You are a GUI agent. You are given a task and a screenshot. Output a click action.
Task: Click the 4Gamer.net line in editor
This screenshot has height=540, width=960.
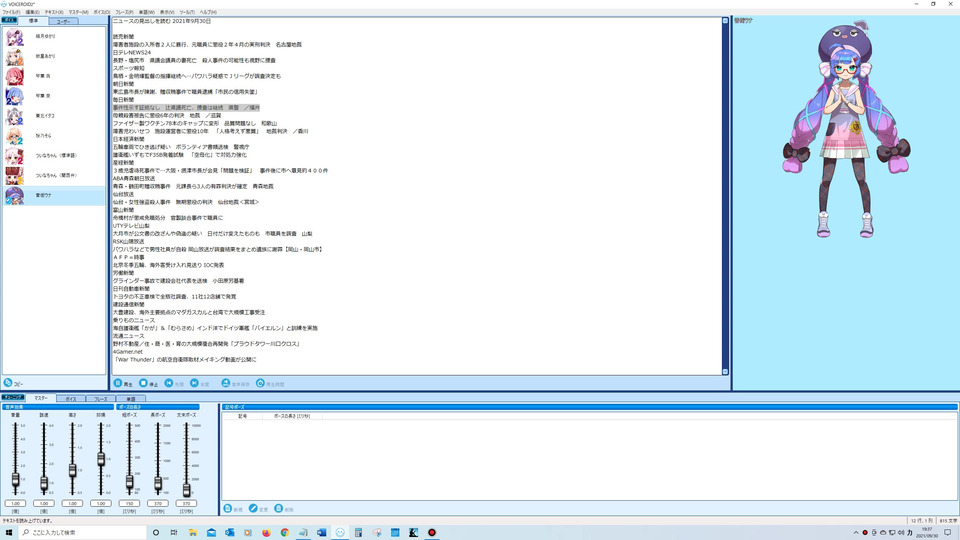128,352
